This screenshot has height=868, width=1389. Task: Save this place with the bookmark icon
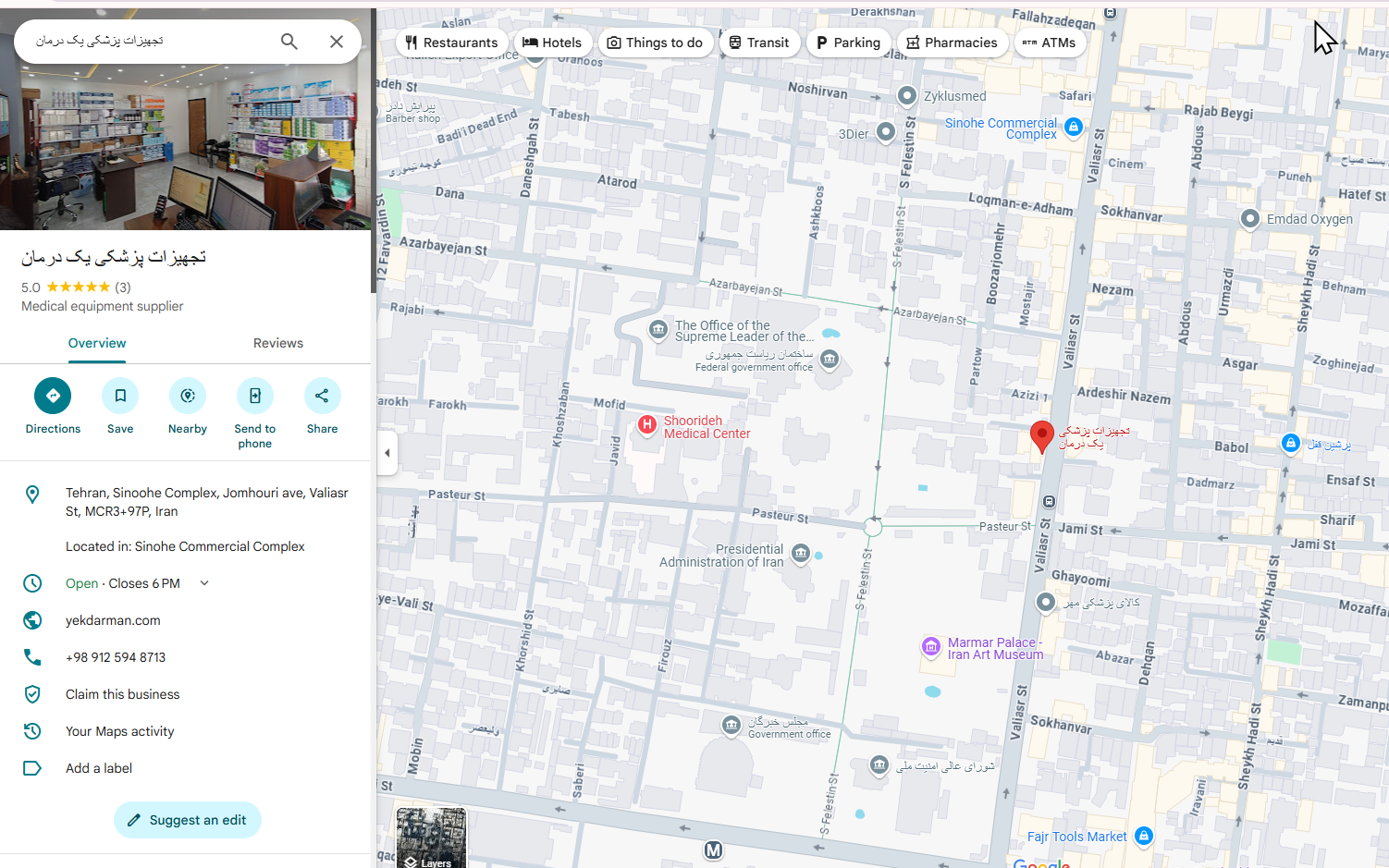[120, 397]
